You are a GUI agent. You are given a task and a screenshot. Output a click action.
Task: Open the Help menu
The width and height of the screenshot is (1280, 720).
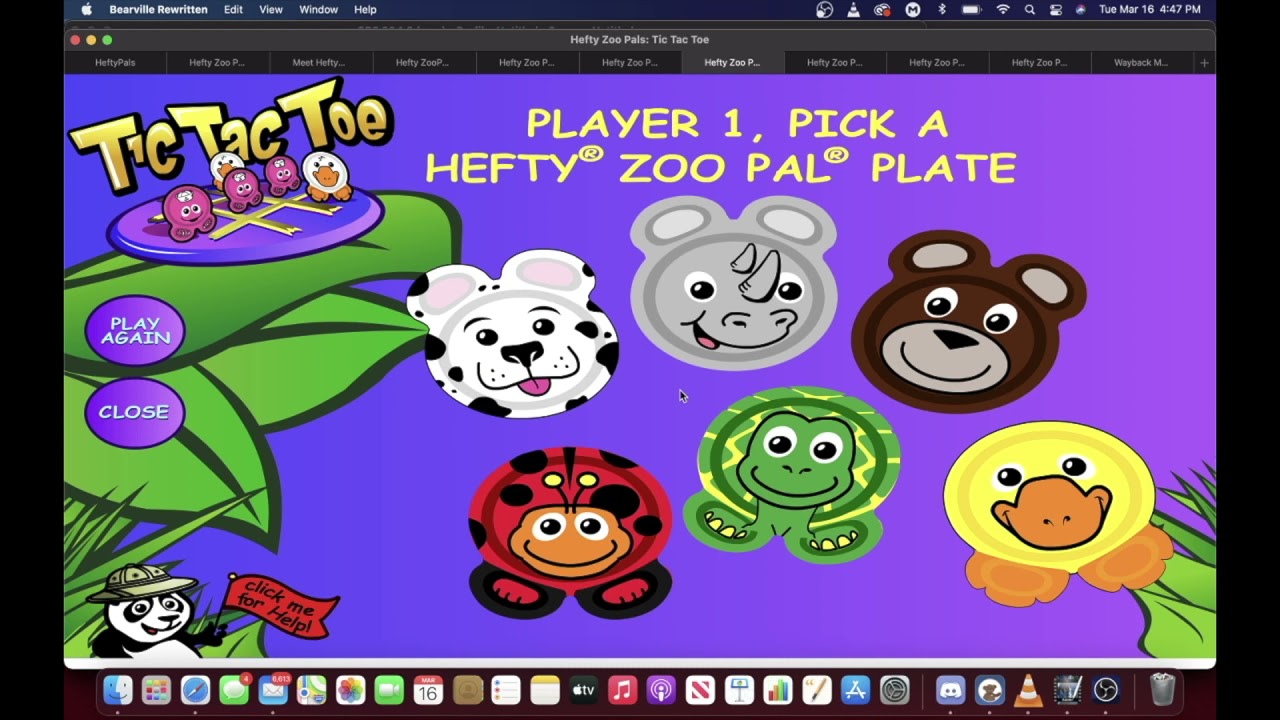(365, 9)
